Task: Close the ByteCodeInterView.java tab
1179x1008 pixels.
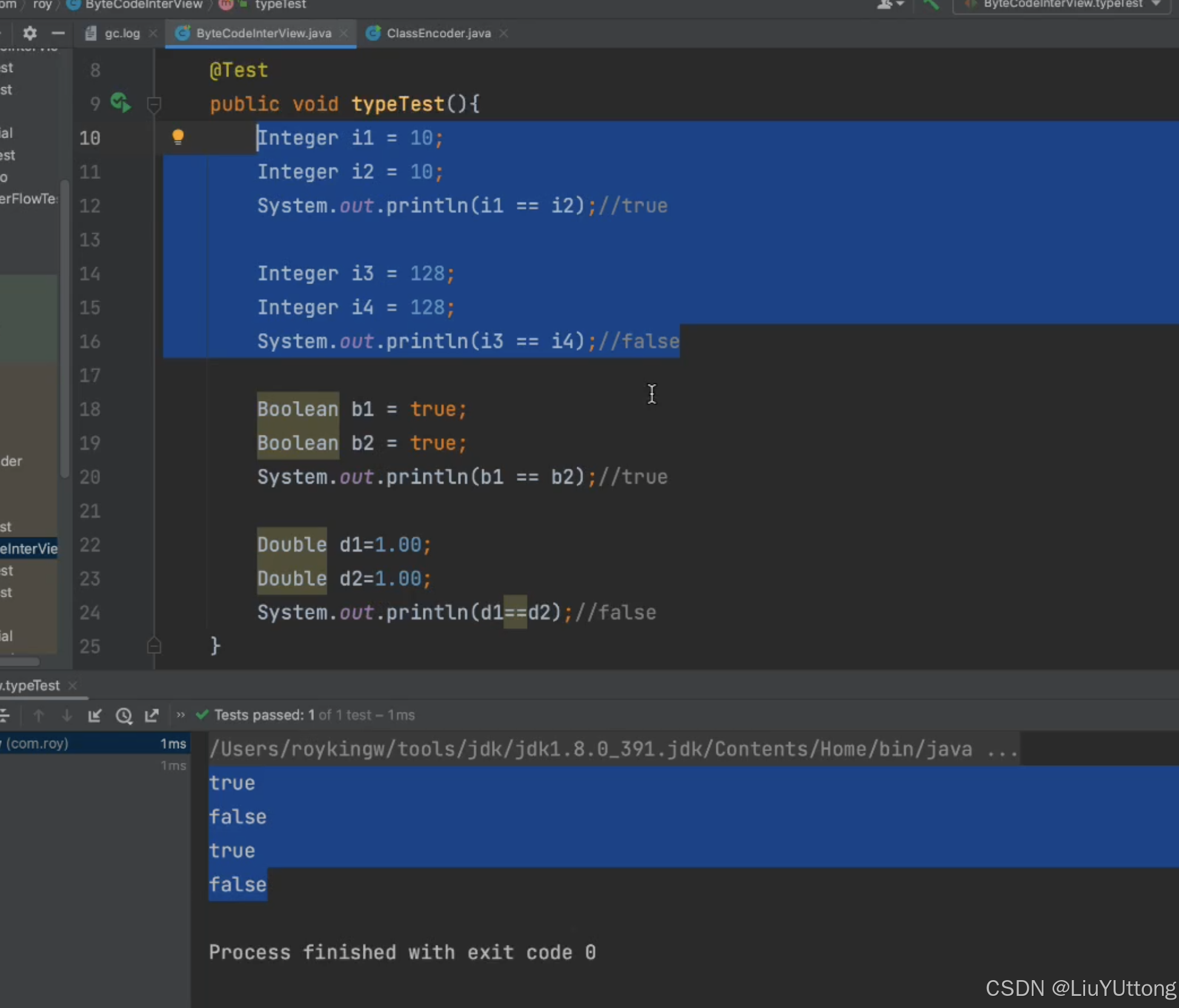Action: [344, 33]
